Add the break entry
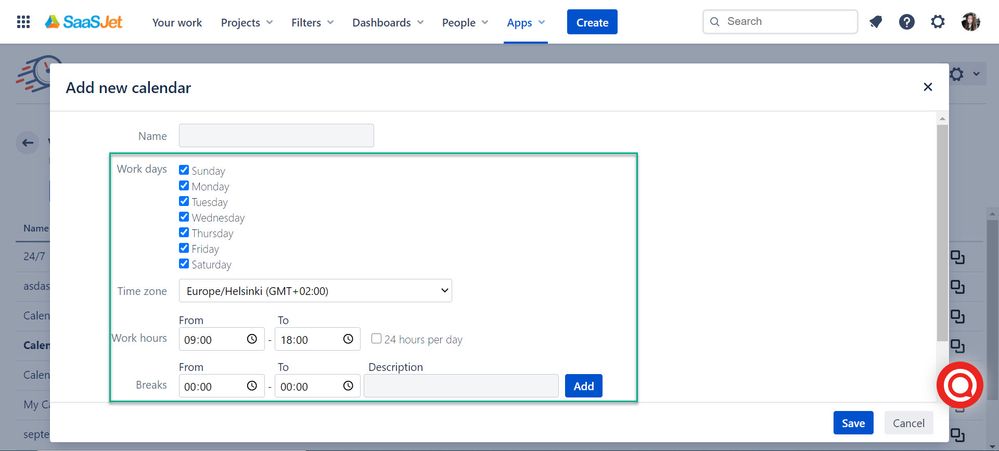999x451 pixels. (584, 386)
